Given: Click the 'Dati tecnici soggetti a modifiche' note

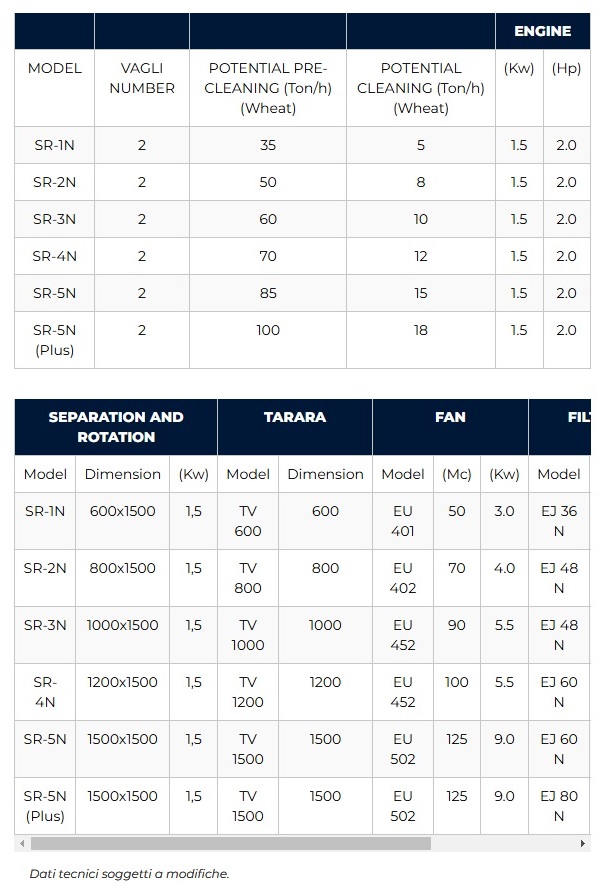Looking at the screenshot, I should point(129,873).
